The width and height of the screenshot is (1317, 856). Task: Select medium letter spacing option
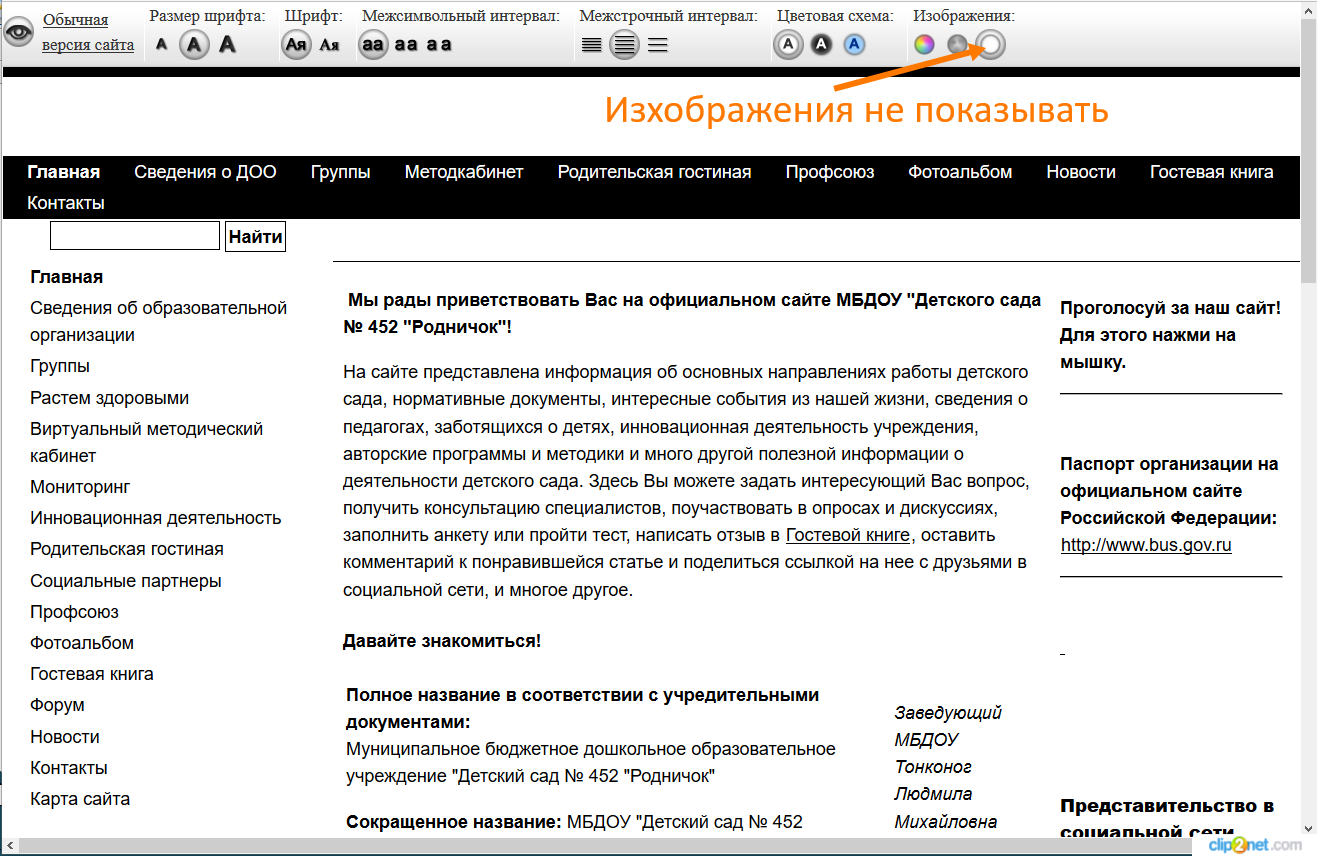(406, 44)
